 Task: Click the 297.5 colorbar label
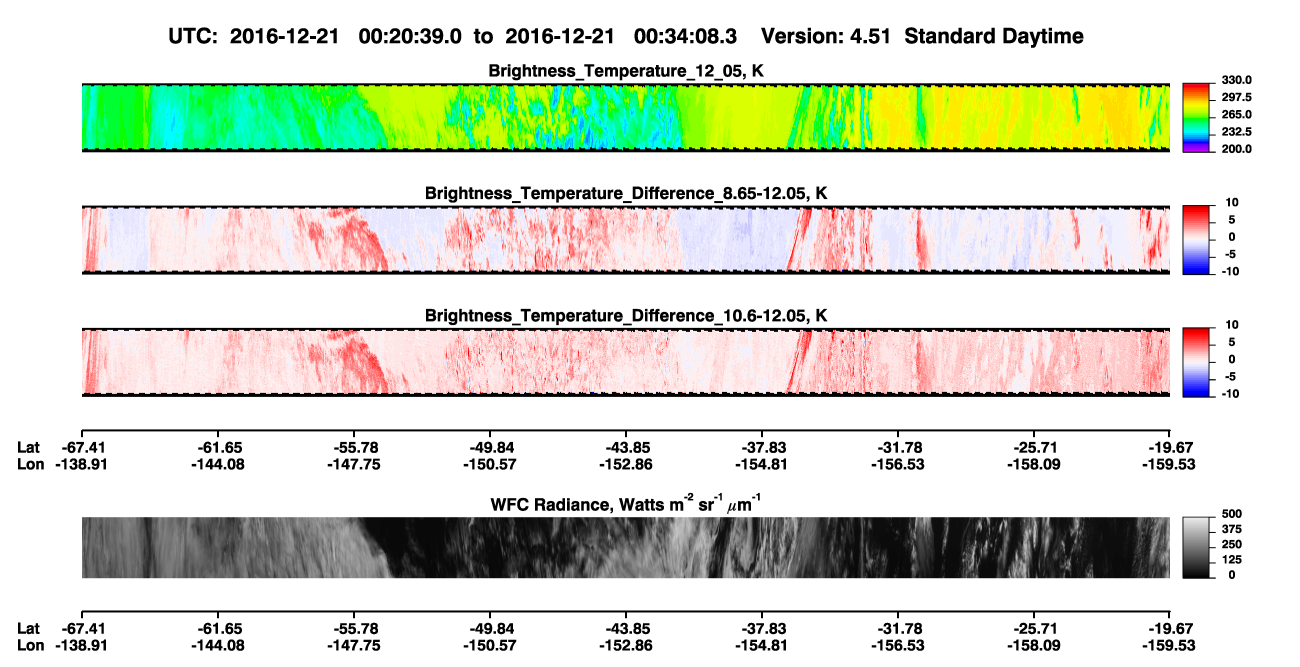click(1235, 98)
